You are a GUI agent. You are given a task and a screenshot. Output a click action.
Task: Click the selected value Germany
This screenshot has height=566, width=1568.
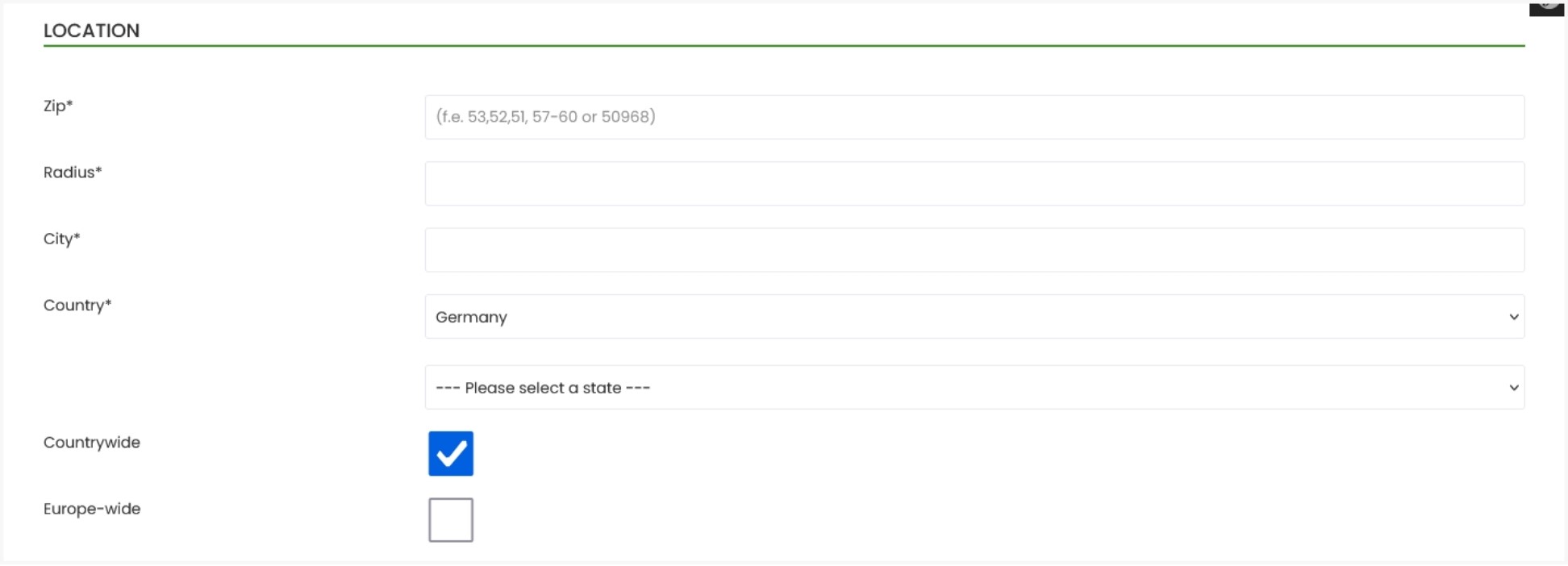pyautogui.click(x=472, y=317)
